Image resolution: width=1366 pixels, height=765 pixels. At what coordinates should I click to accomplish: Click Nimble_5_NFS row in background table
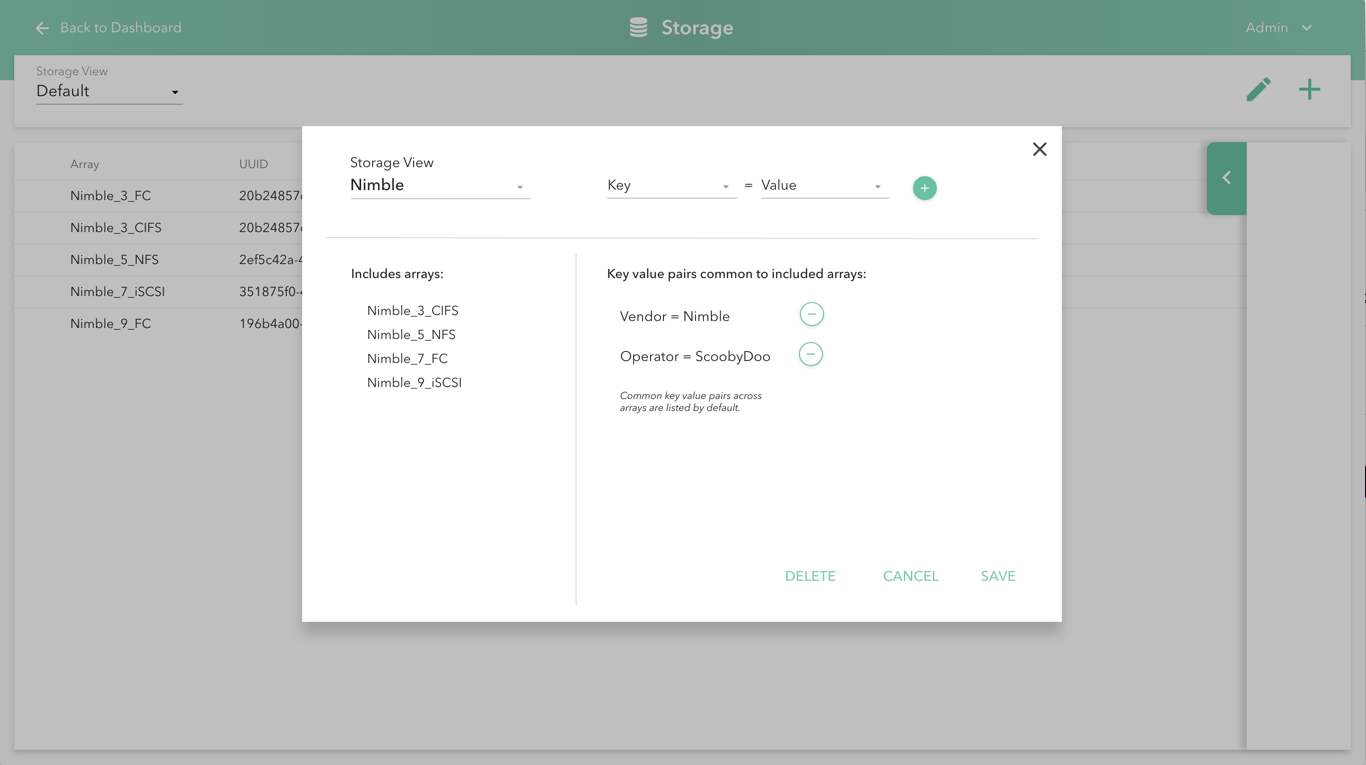pos(158,260)
